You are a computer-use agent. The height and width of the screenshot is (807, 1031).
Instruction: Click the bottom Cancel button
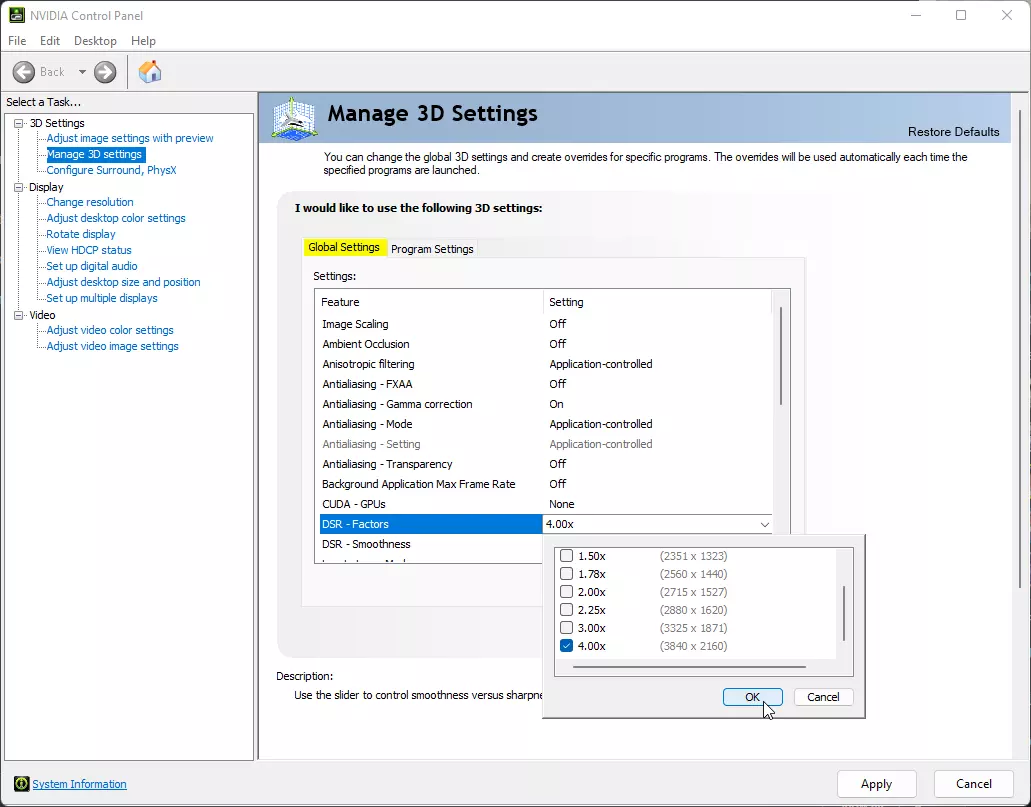974,784
